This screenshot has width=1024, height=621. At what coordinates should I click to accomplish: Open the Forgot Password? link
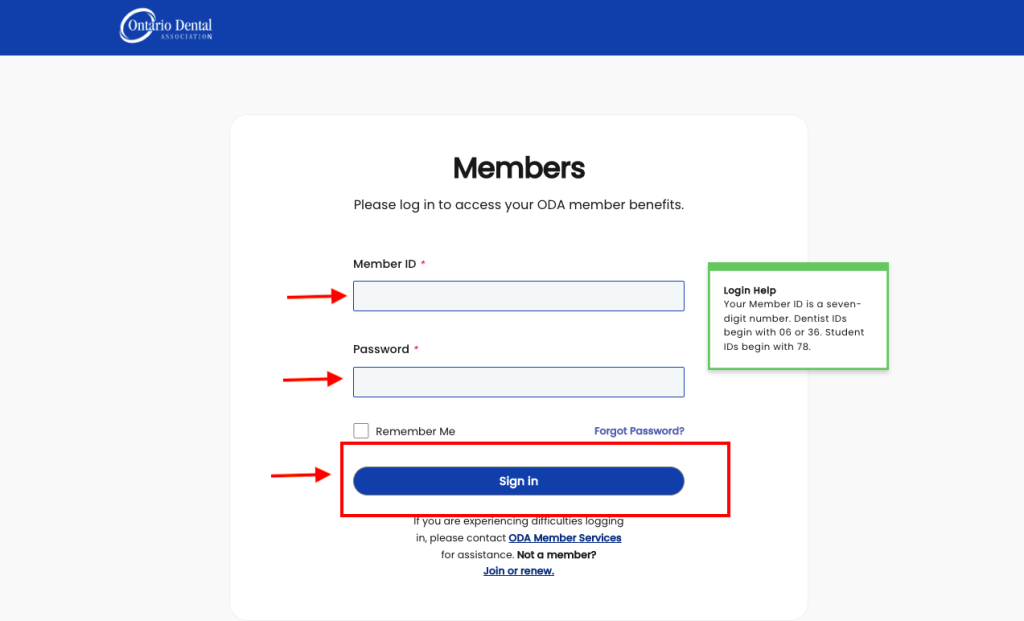pyautogui.click(x=639, y=431)
